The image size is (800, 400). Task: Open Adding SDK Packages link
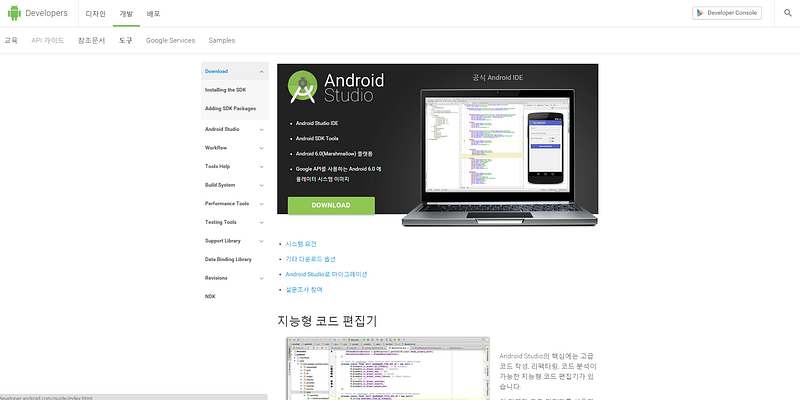(x=230, y=109)
